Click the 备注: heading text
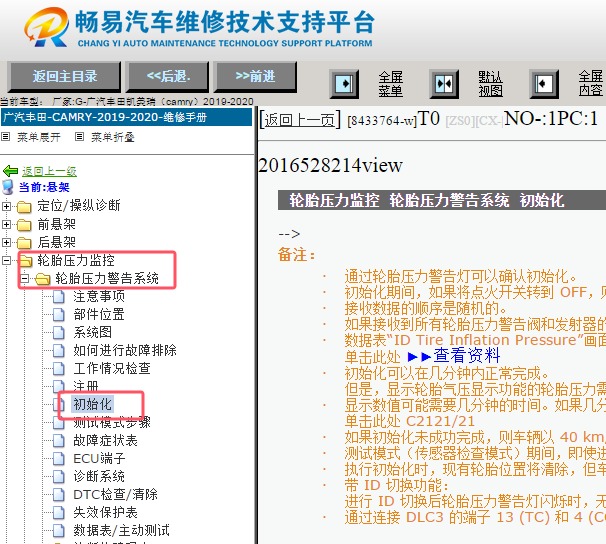 click(296, 255)
